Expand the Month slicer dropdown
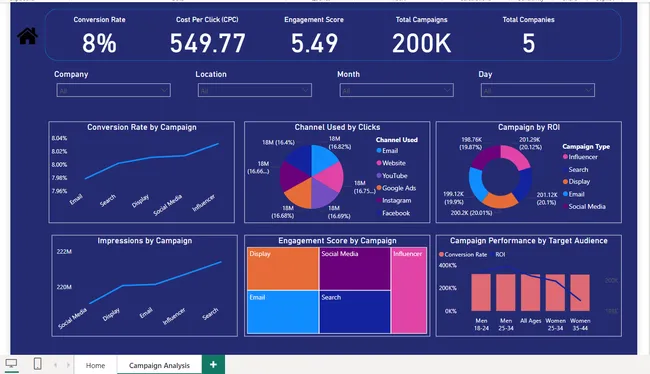 click(x=397, y=90)
